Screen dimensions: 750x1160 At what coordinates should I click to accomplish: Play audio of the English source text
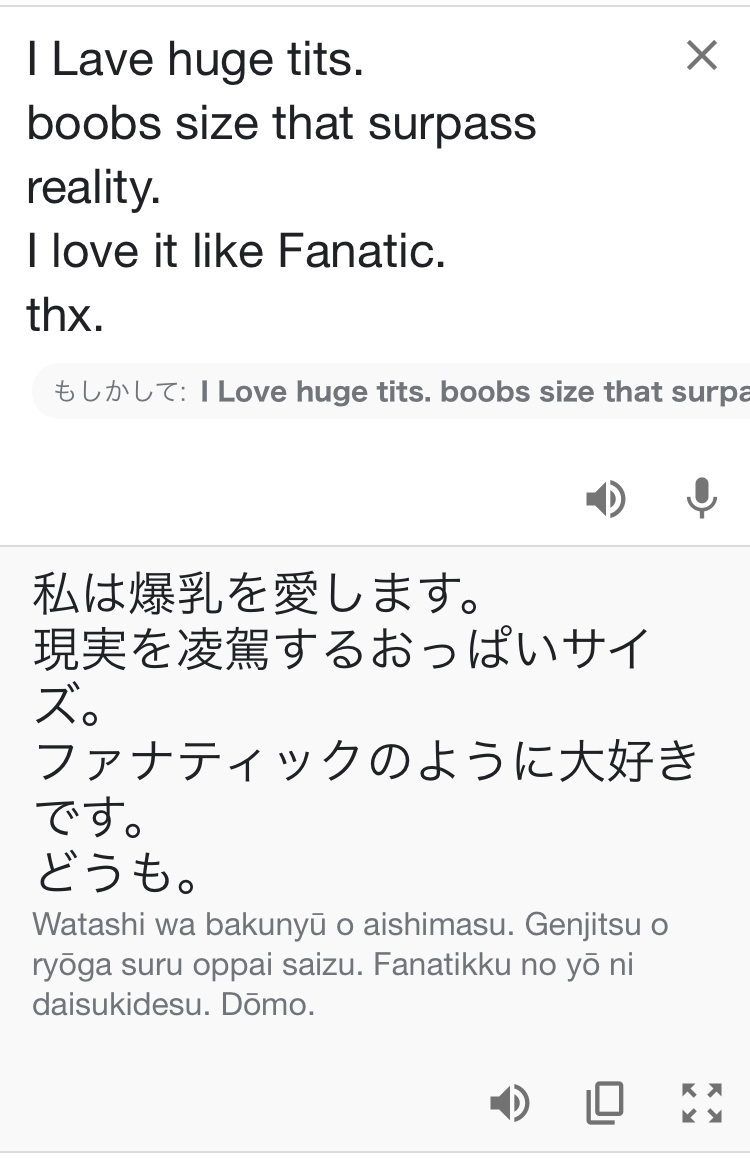click(605, 498)
